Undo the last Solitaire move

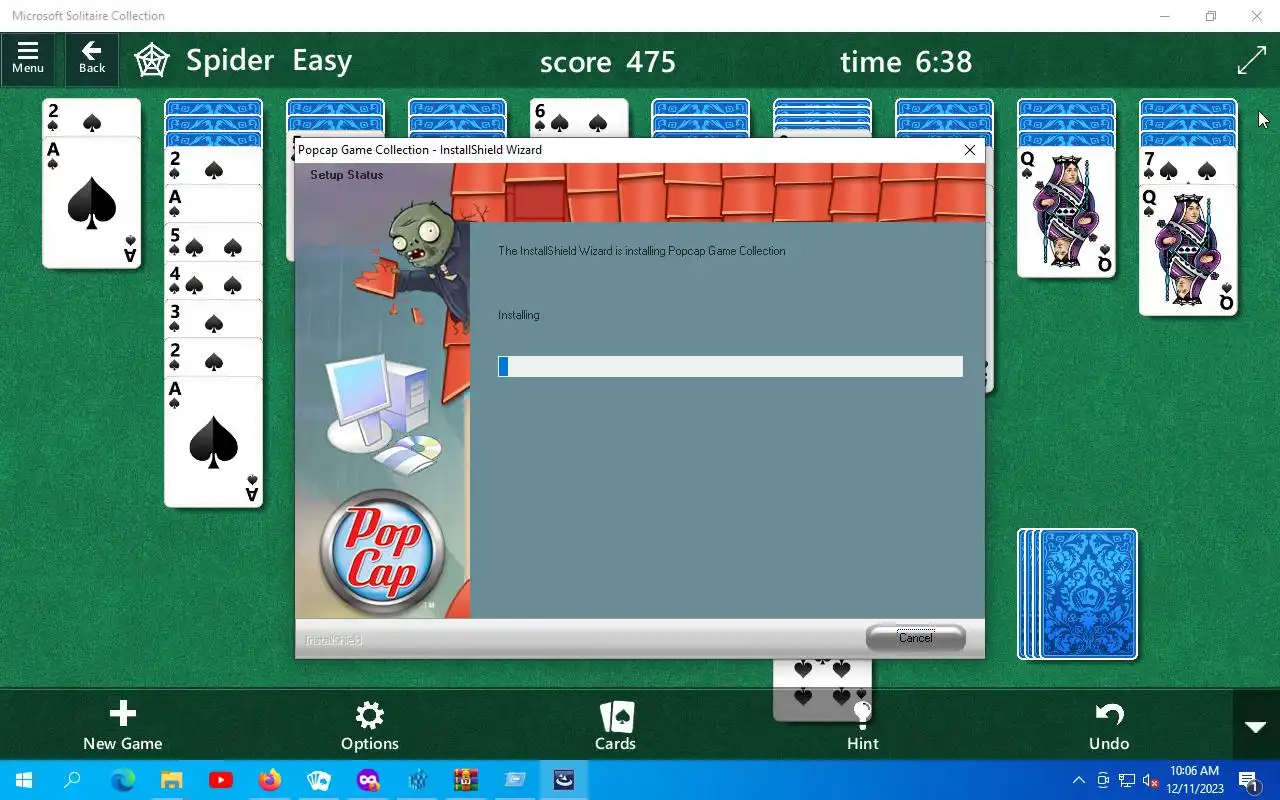1109,726
